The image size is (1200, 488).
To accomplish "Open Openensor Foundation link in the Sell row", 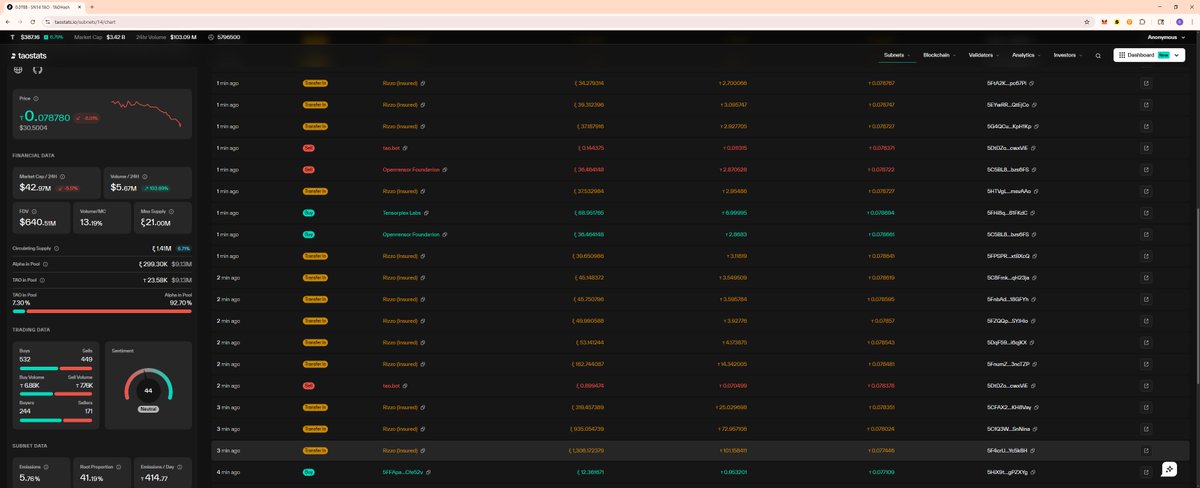I will pos(411,170).
